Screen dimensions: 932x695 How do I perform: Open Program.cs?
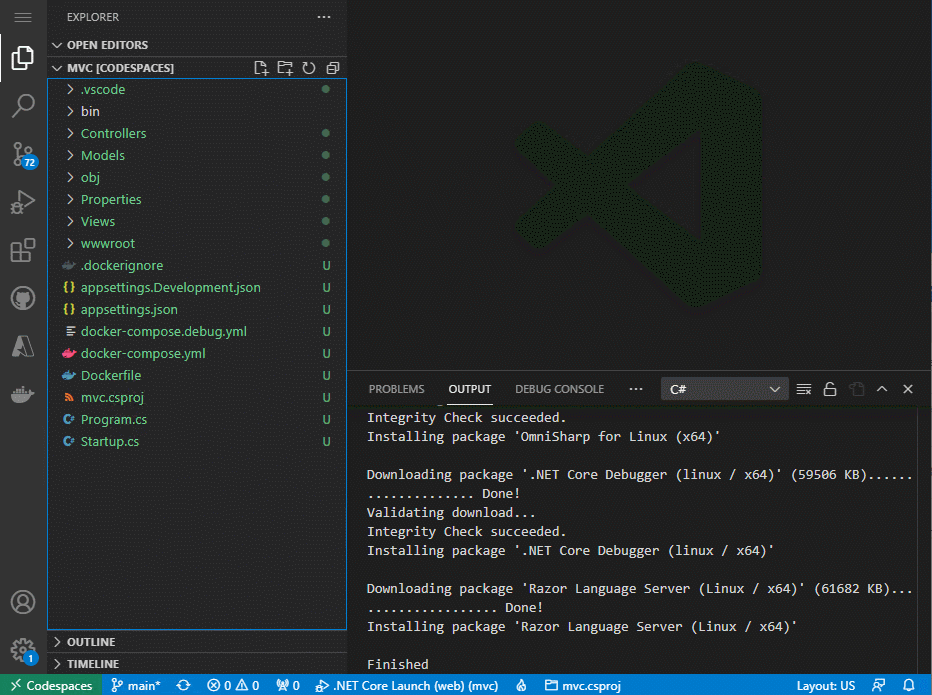pos(197,419)
